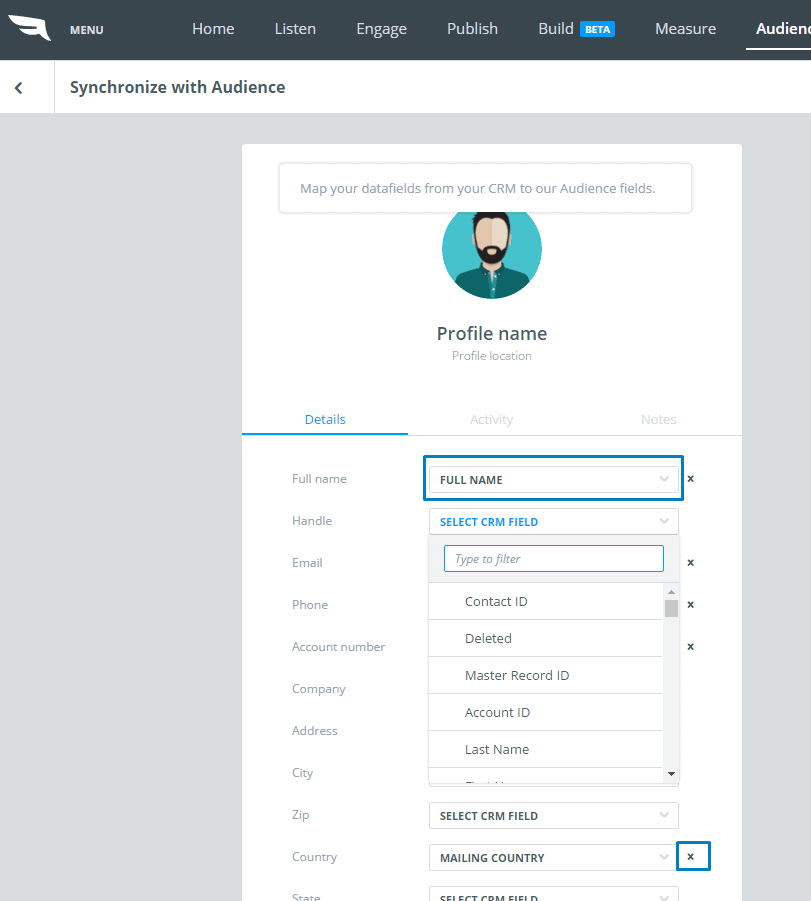Go to Home in navigation
This screenshot has height=901, width=811.
213,29
